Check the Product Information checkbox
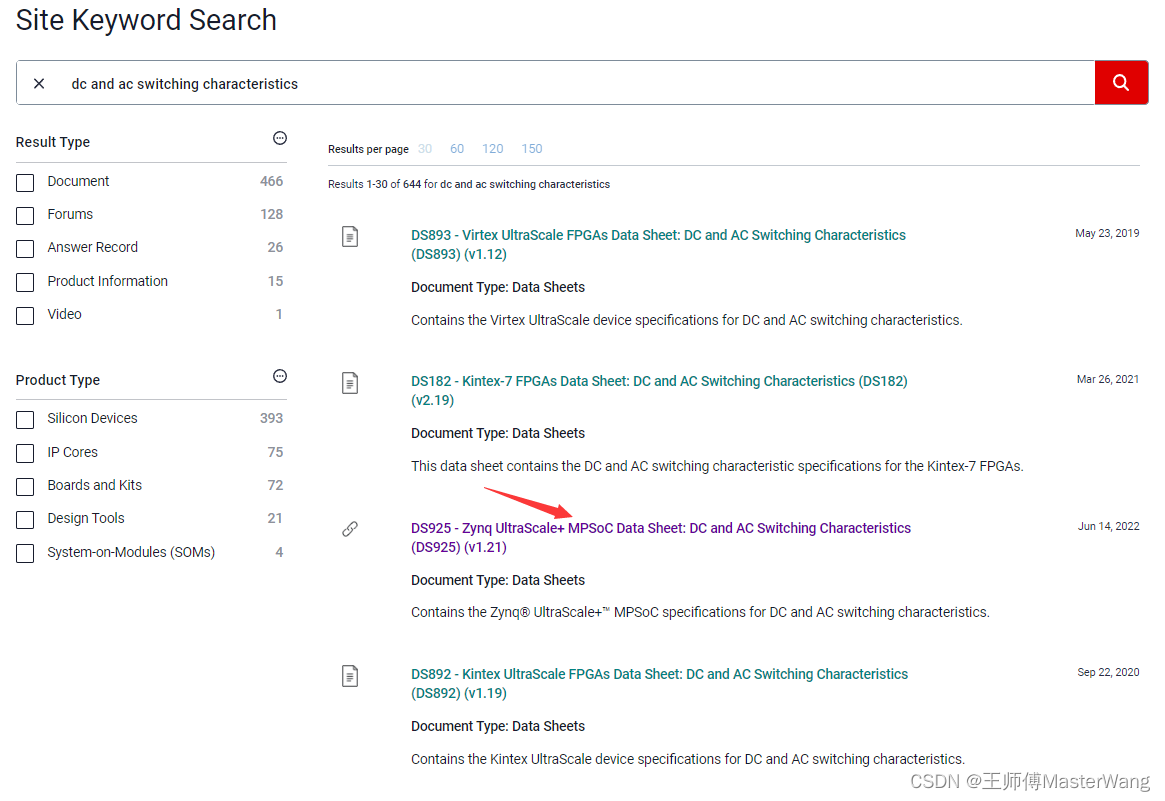Screen dimensions: 1165x801 coord(25,282)
